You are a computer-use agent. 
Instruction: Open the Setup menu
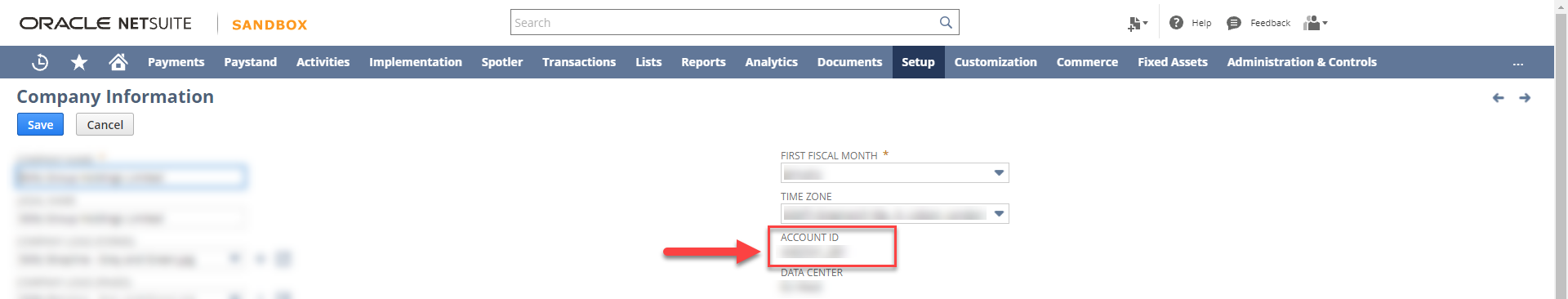click(918, 62)
